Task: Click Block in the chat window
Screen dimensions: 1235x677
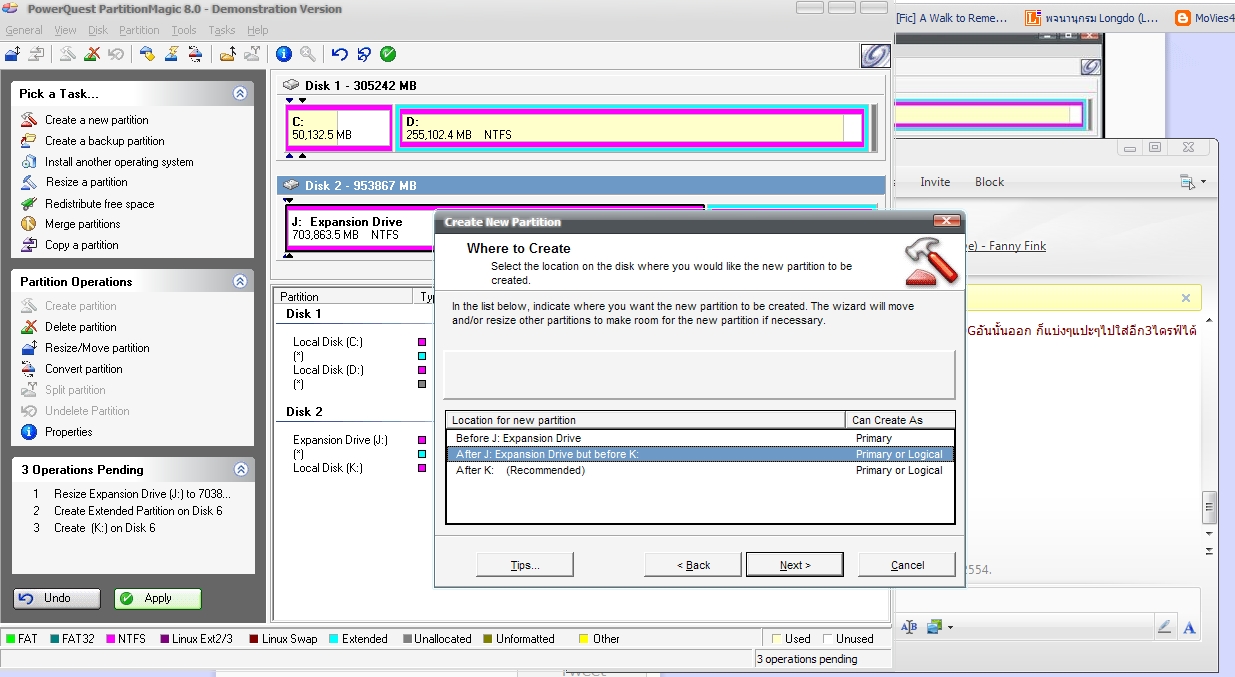Action: pos(989,182)
